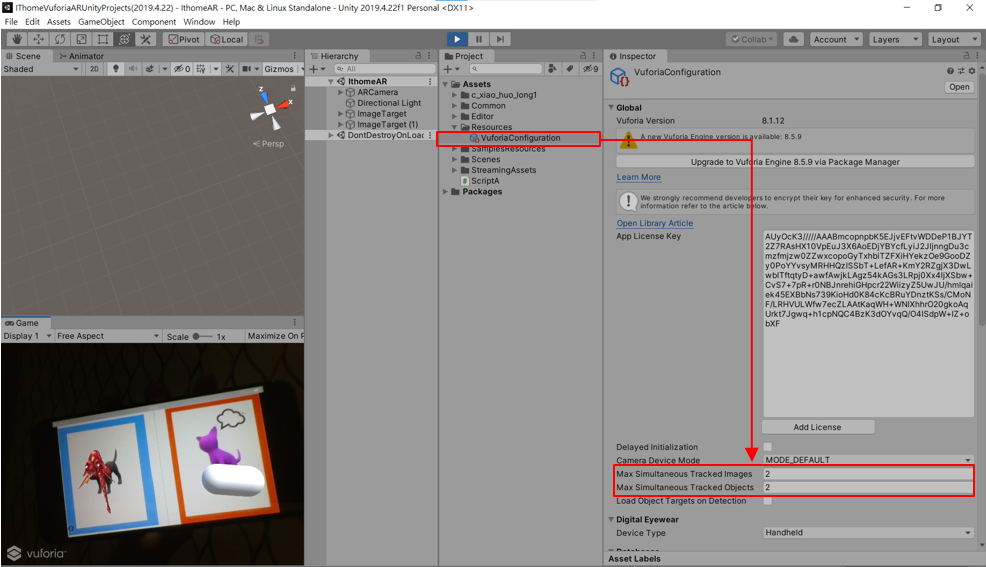Click the Open button in Inspector

(959, 87)
